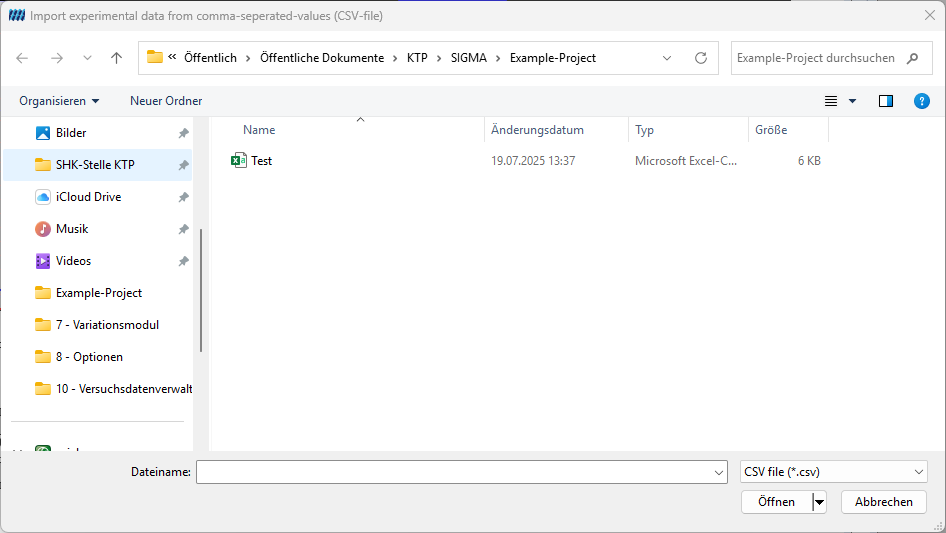Create folder with Neuer Ordner

point(166,101)
